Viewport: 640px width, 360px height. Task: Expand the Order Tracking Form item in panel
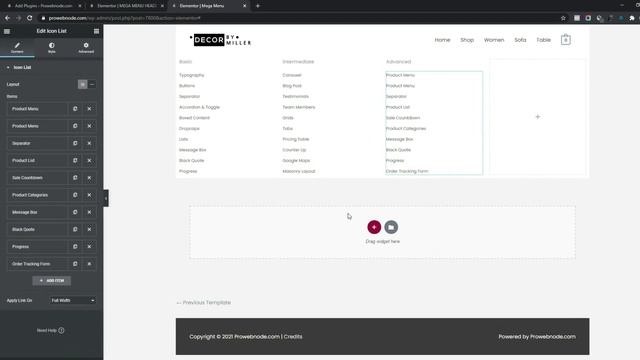(x=38, y=264)
